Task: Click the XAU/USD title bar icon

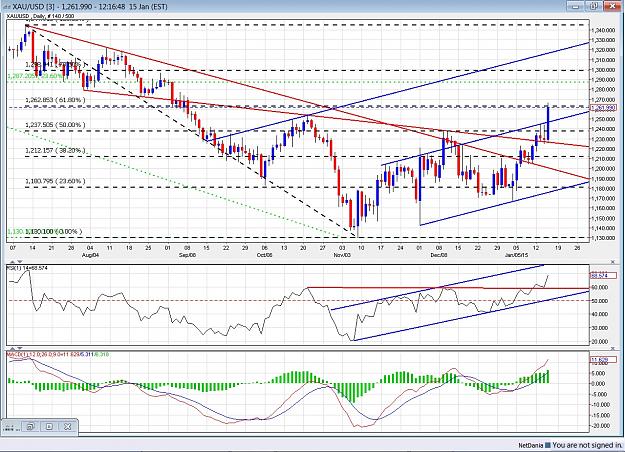Action: tap(7, 6)
